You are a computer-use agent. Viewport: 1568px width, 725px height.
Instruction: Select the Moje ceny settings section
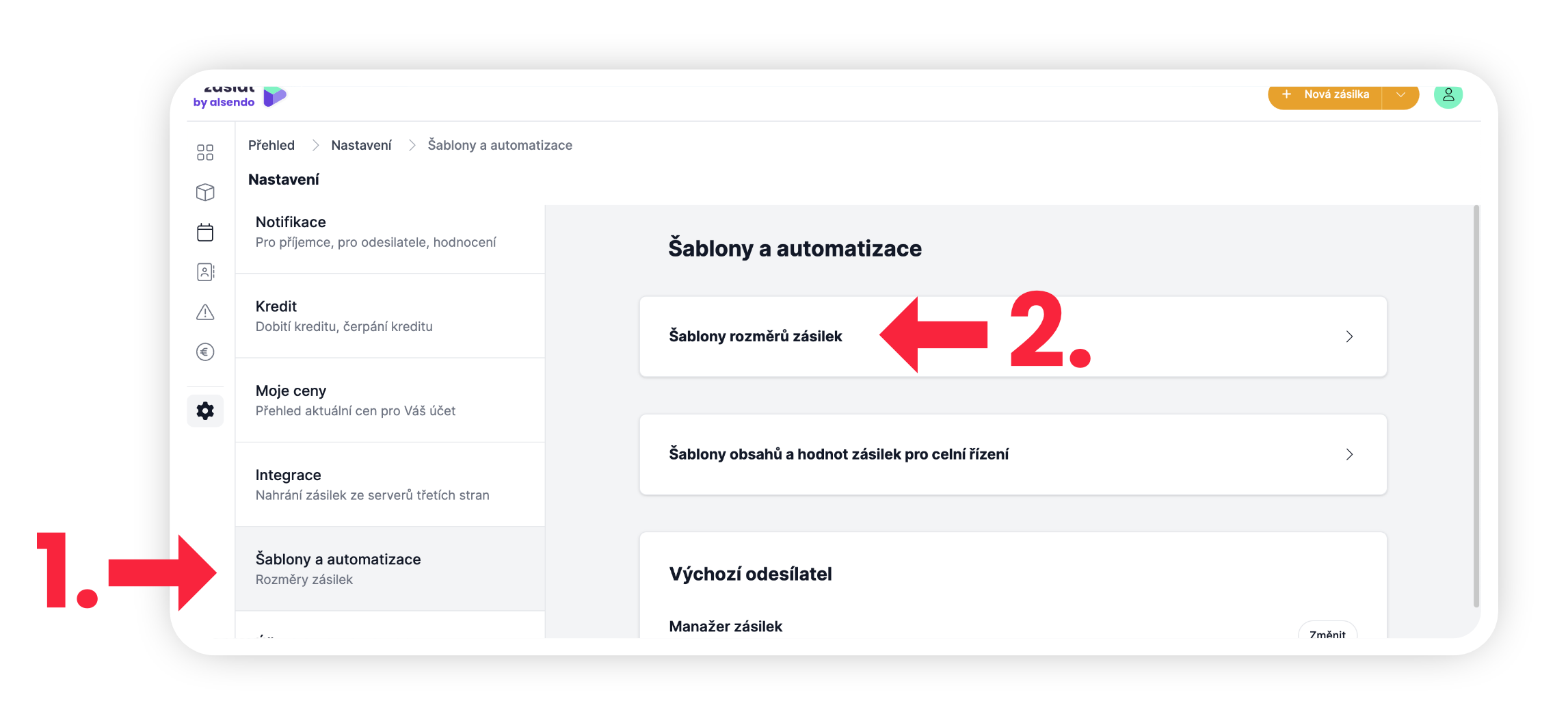pyautogui.click(x=390, y=400)
